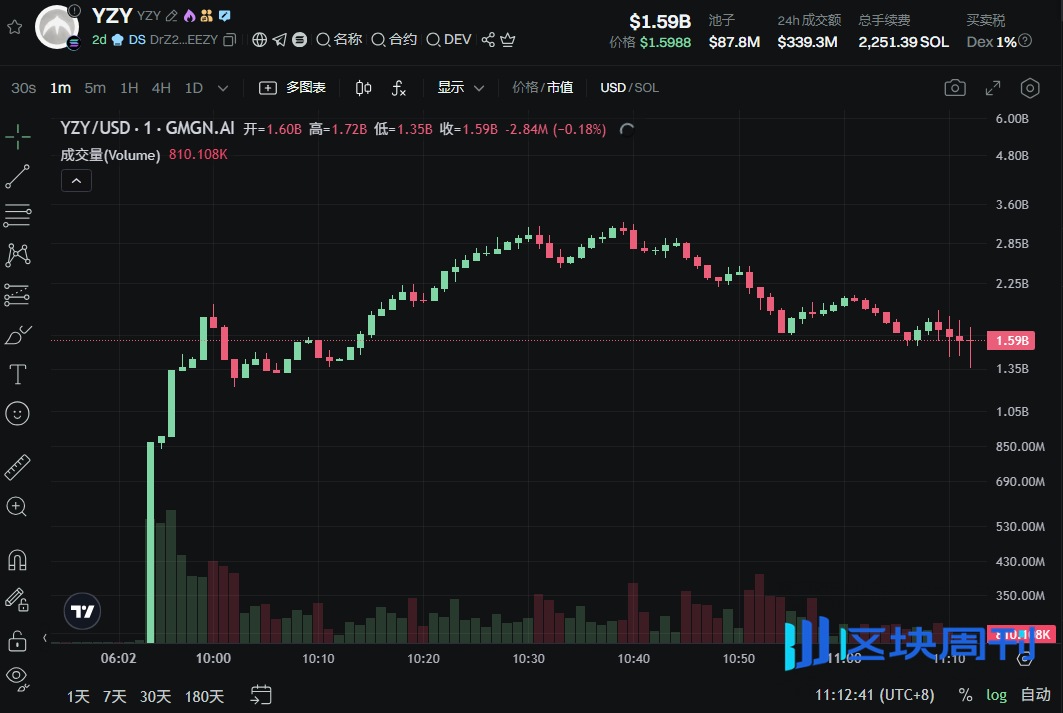Switch to the 5m timeframe

coord(95,88)
